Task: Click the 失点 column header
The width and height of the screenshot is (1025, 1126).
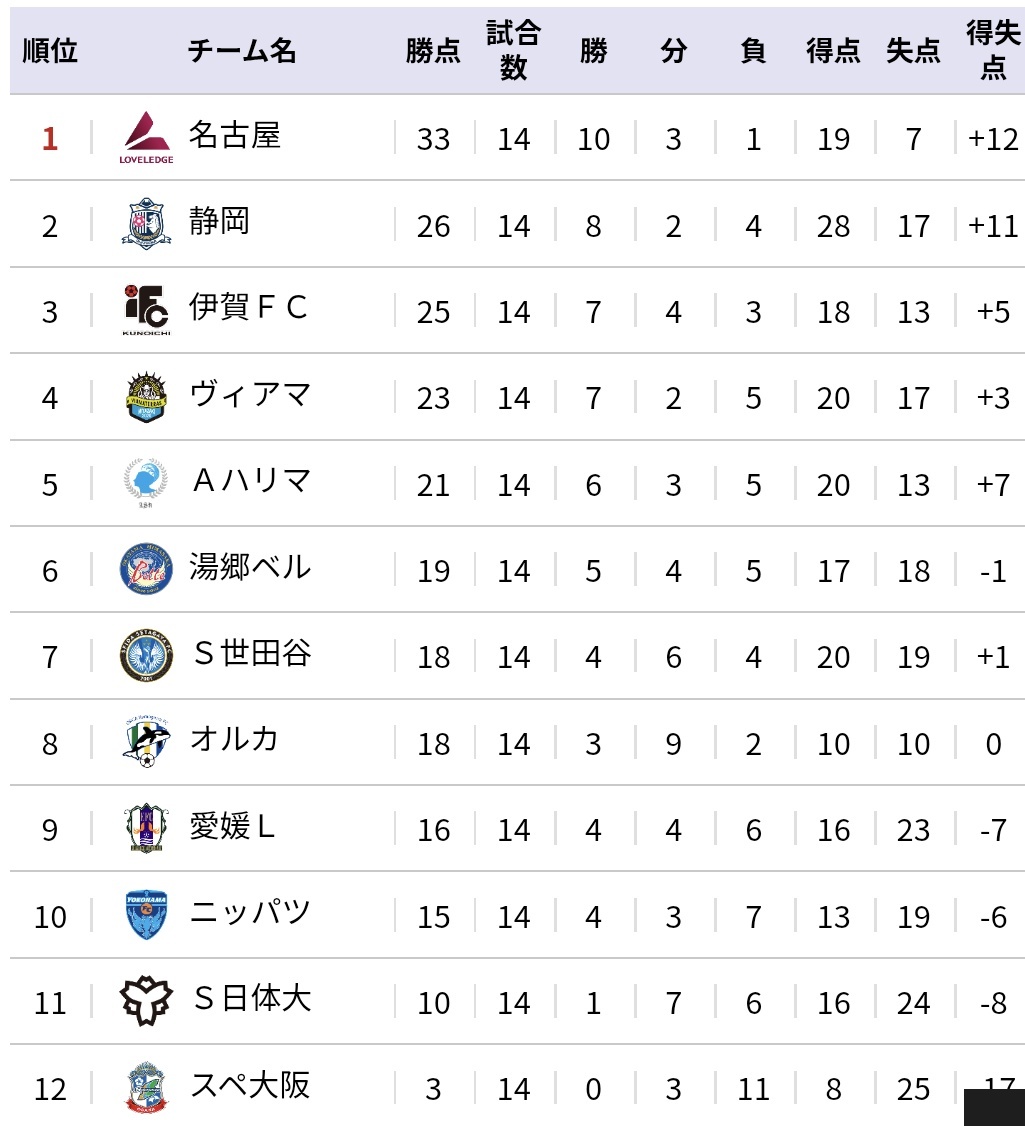Action: click(913, 51)
